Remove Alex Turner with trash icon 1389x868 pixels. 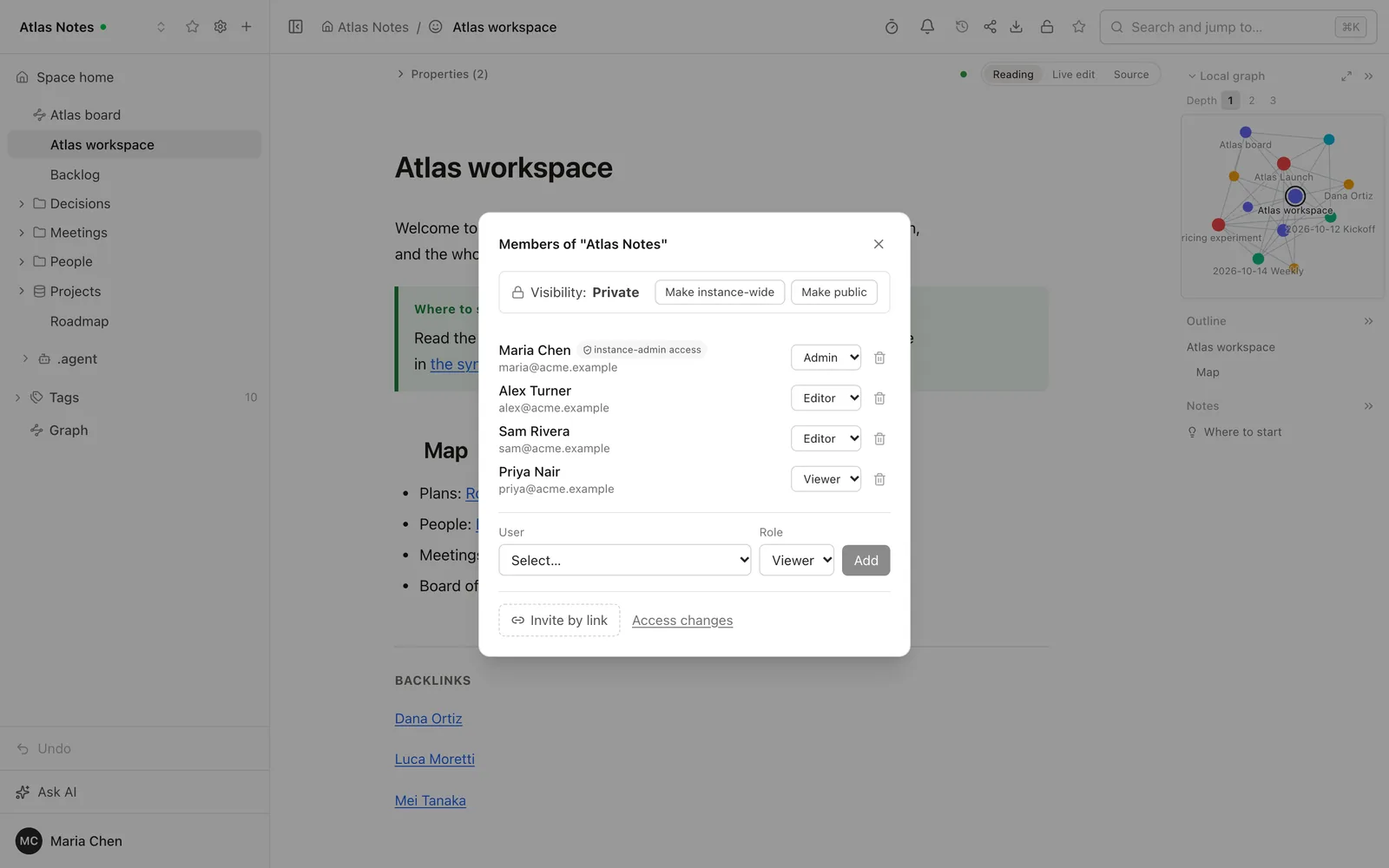879,398
